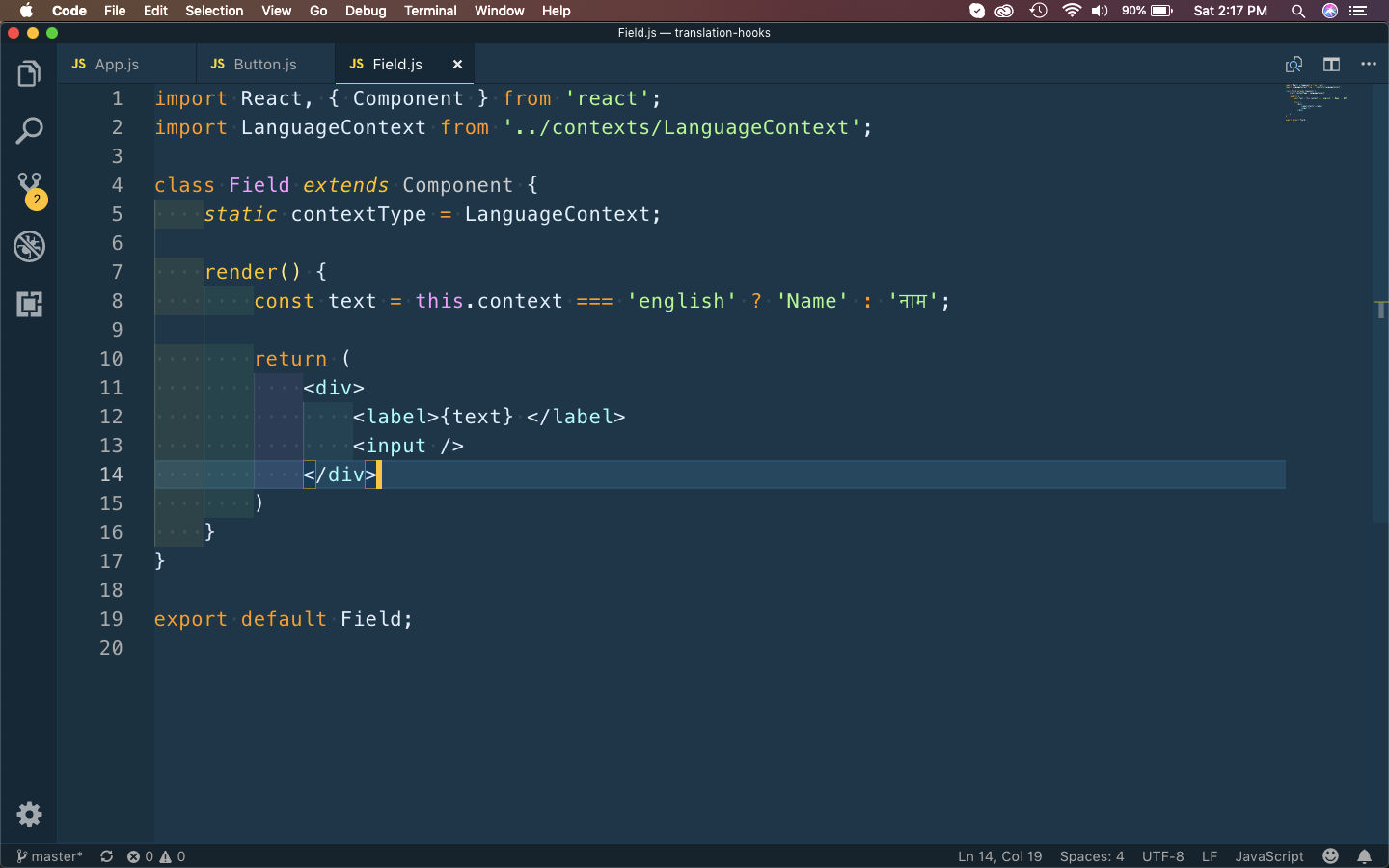The width and height of the screenshot is (1389, 868).
Task: Click Ln 14, Col 19 to go to line
Action: (x=999, y=856)
